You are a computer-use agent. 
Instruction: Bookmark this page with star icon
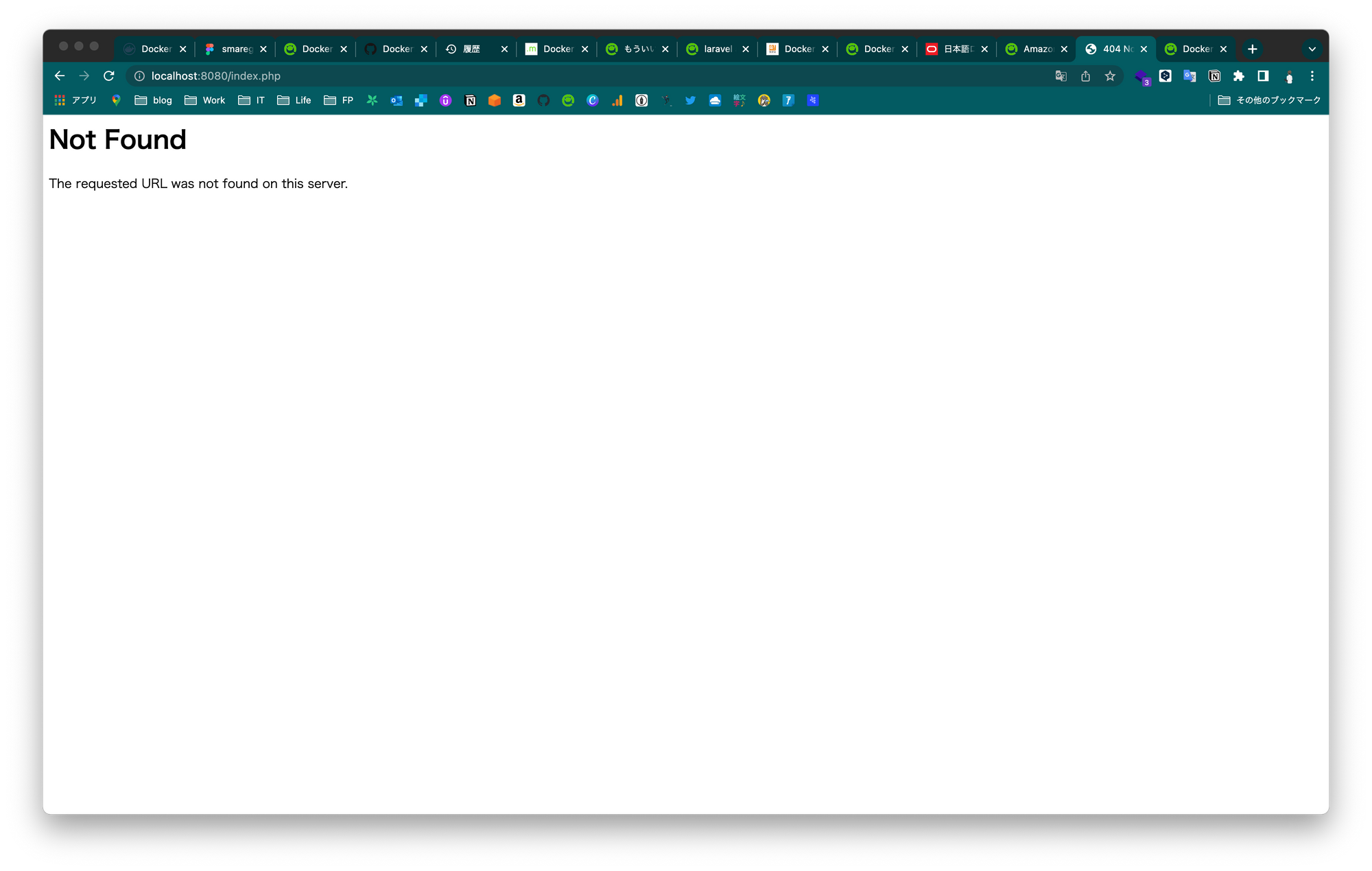point(1110,76)
